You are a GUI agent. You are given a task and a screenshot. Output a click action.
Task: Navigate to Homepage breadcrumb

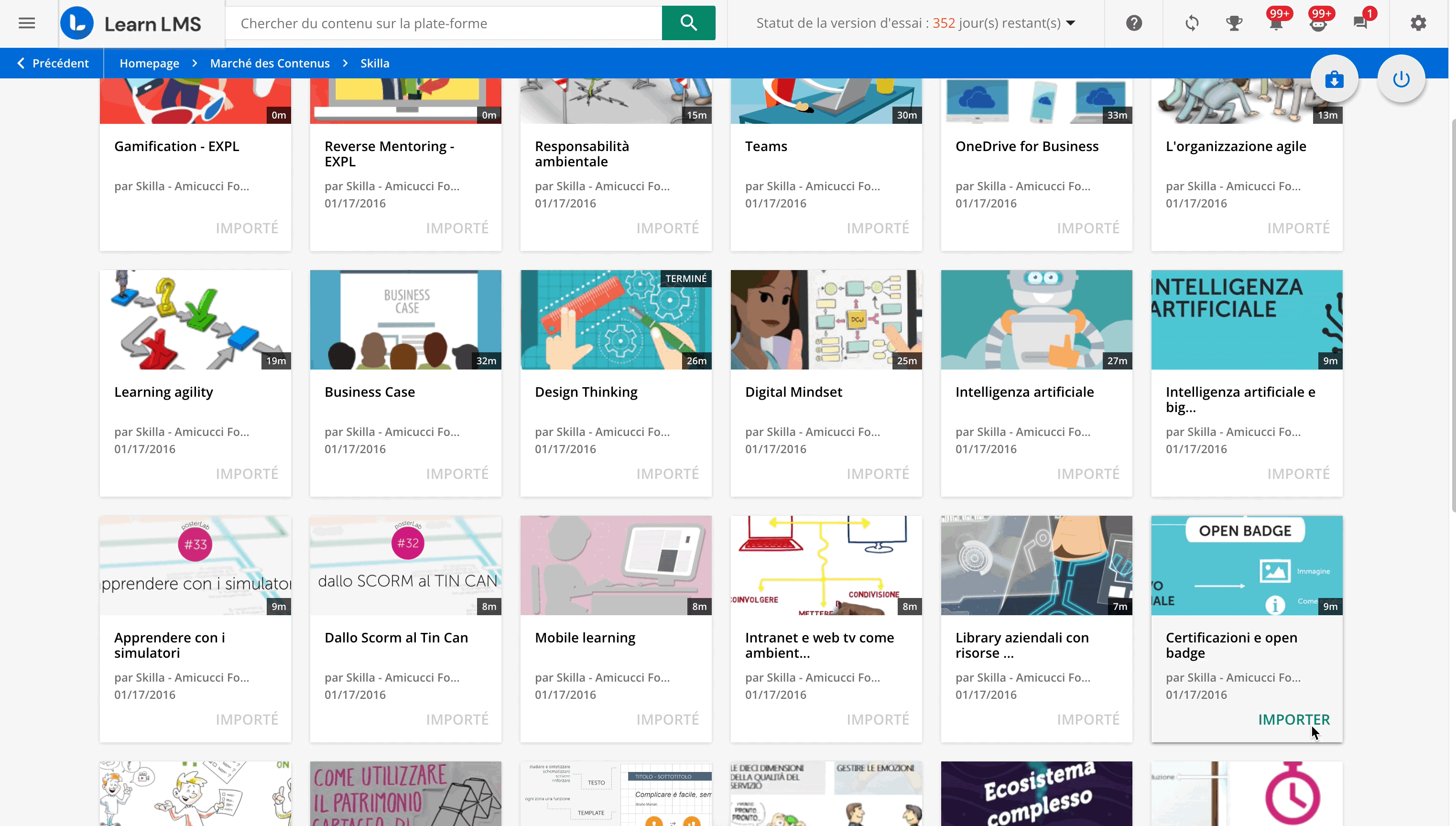click(x=149, y=63)
